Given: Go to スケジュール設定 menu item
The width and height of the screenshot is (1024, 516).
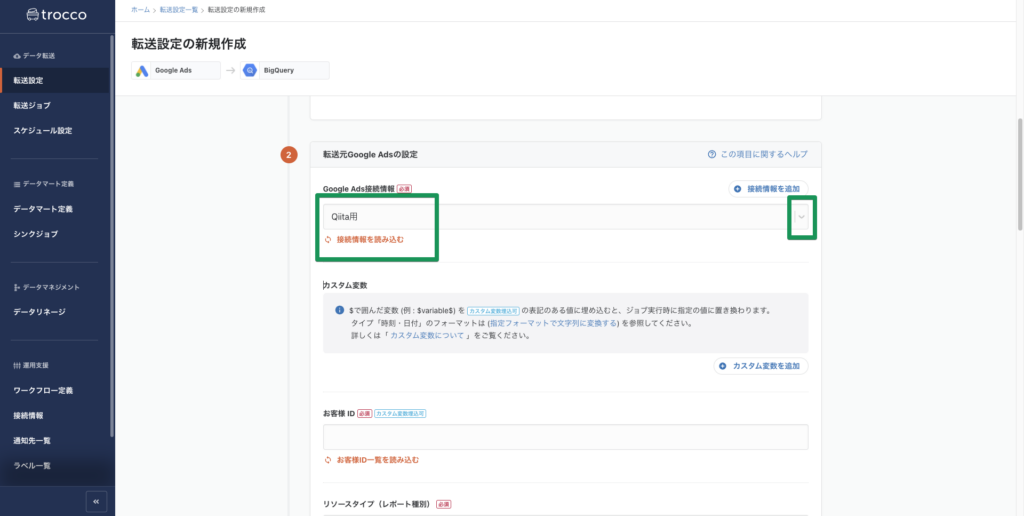Looking at the screenshot, I should (x=42, y=131).
